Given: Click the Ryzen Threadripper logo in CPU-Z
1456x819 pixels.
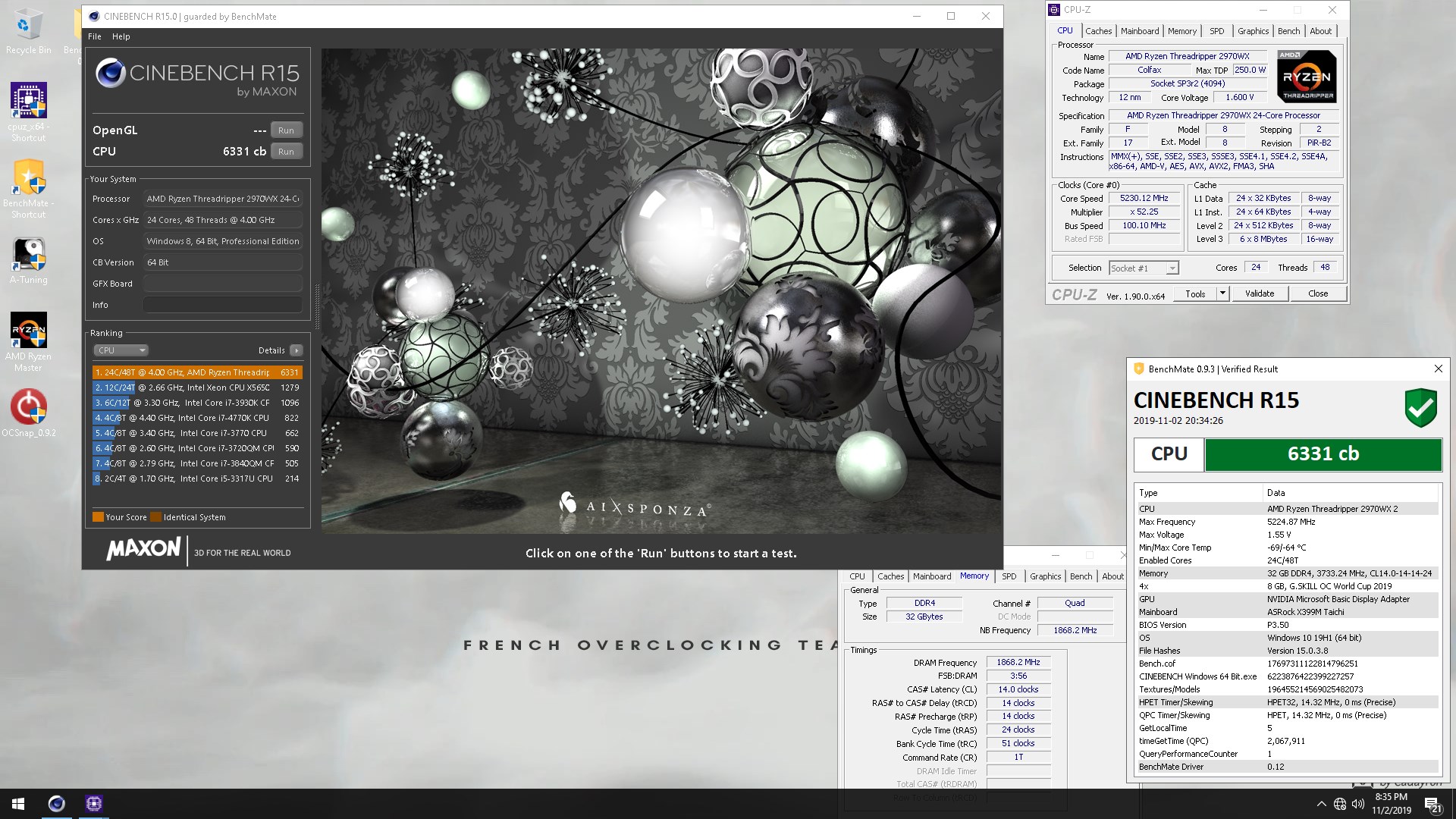Looking at the screenshot, I should 1307,77.
